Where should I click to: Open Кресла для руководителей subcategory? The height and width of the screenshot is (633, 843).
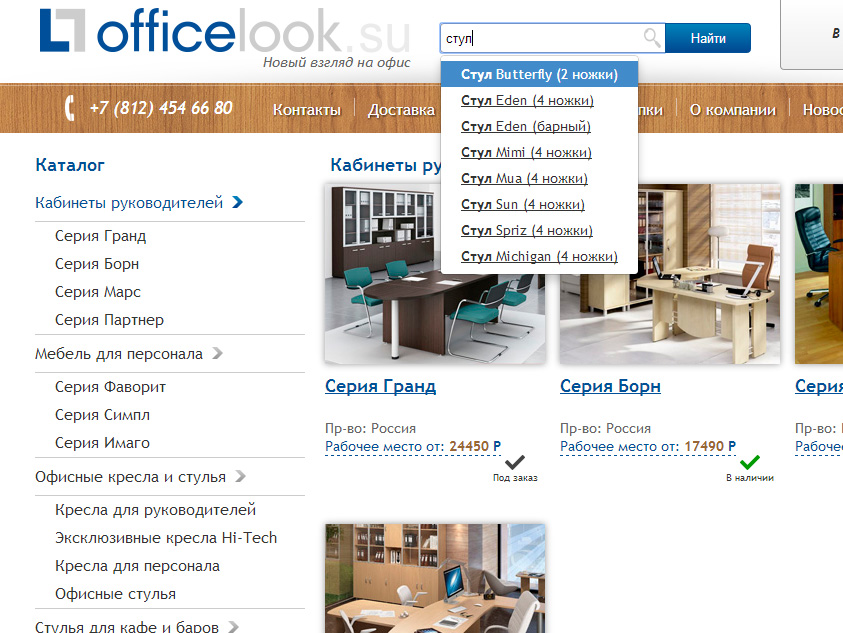point(155,510)
